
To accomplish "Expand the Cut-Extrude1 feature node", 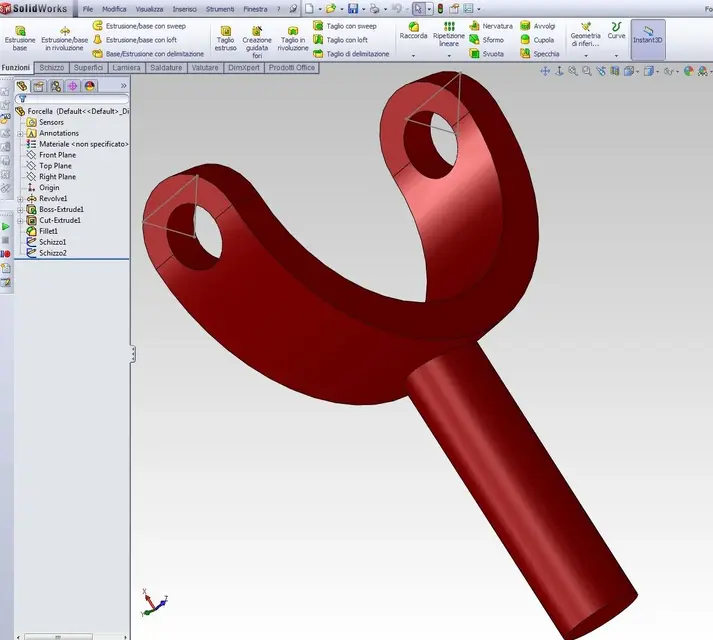I will 20,221.
